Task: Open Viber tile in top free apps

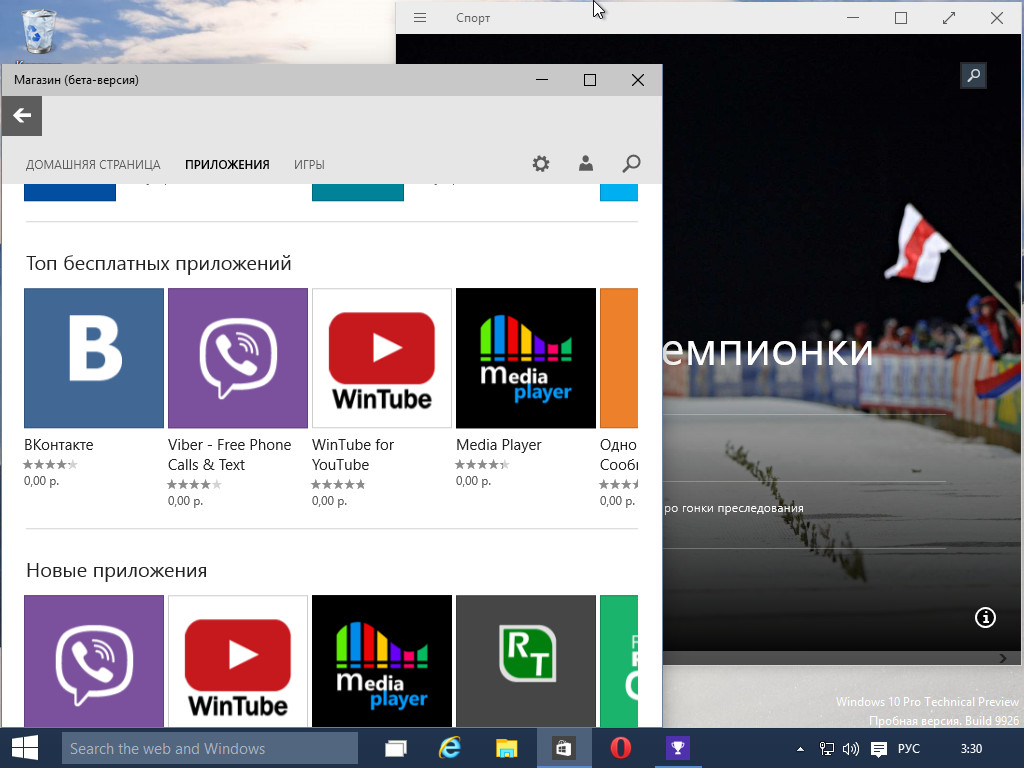Action: 238,358
